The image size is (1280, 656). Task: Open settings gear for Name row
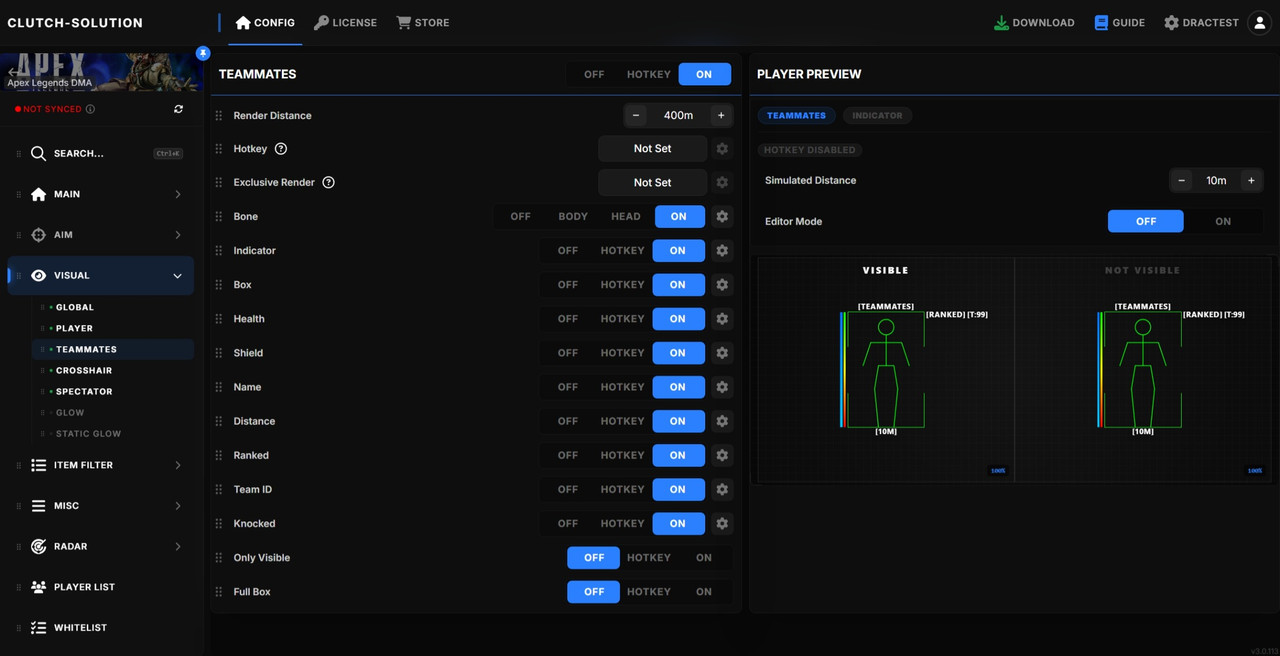point(722,387)
